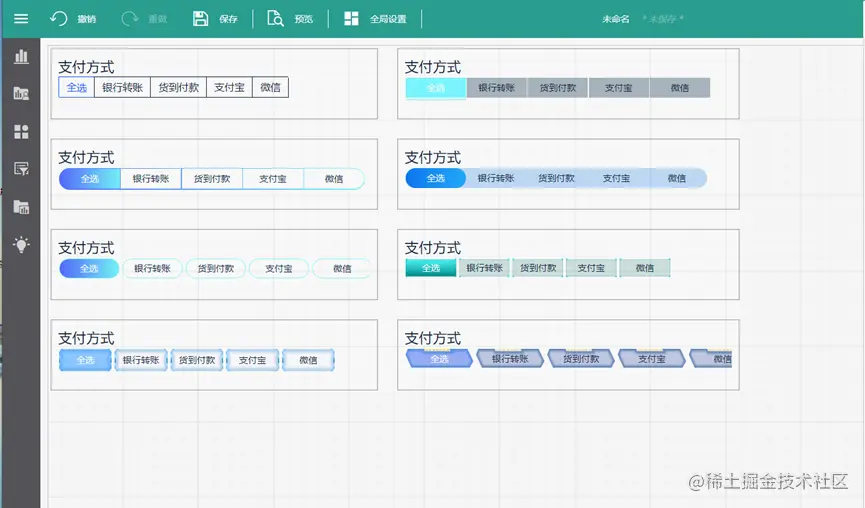865x508 pixels.
Task: Select 微信 in light-blue pill bar
Action: coord(677,178)
